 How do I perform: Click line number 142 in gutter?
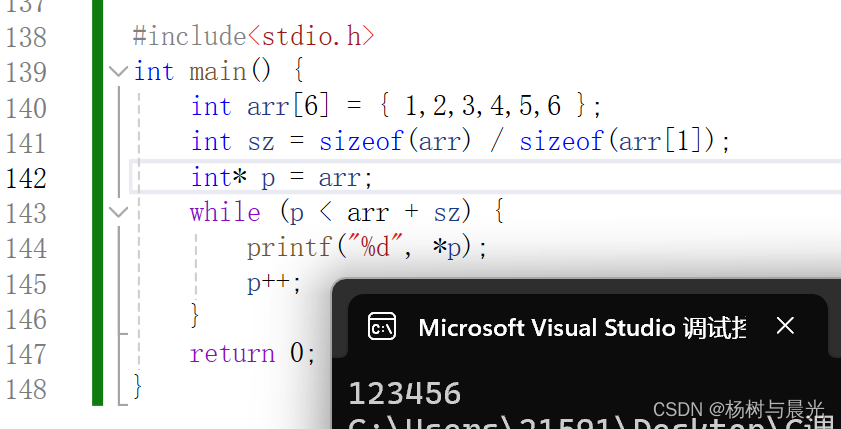pos(26,178)
